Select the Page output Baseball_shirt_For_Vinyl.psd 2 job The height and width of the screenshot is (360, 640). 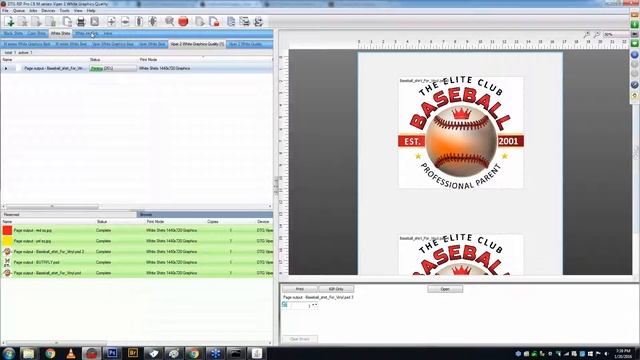click(x=137, y=251)
